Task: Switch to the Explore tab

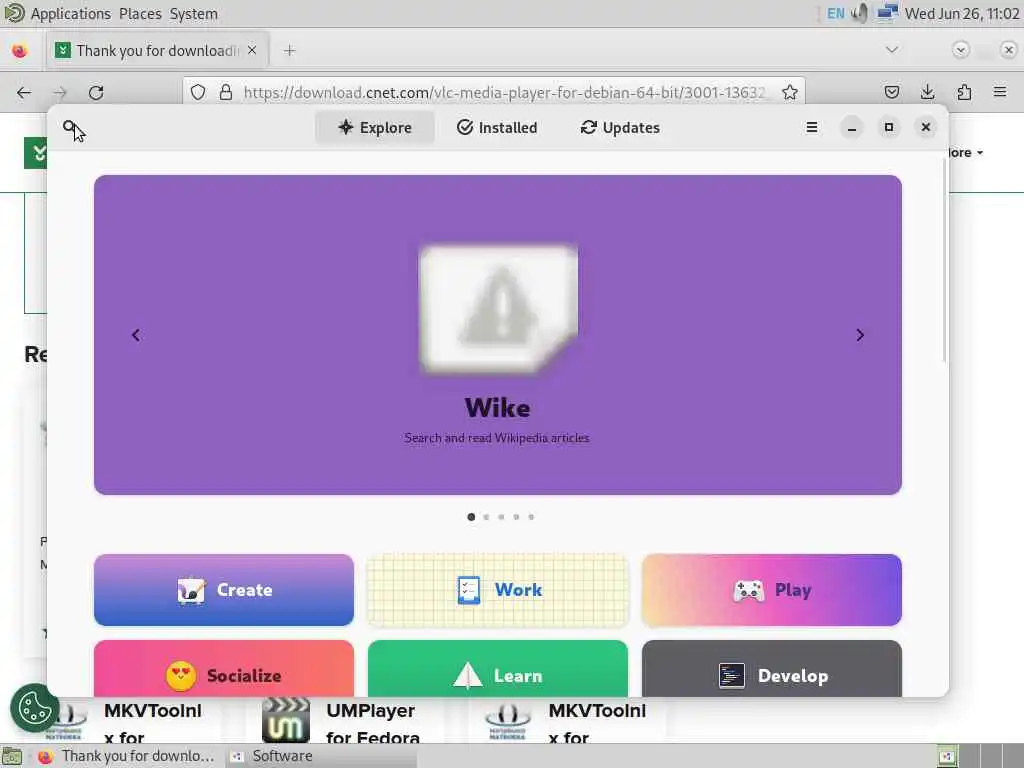Action: click(375, 127)
